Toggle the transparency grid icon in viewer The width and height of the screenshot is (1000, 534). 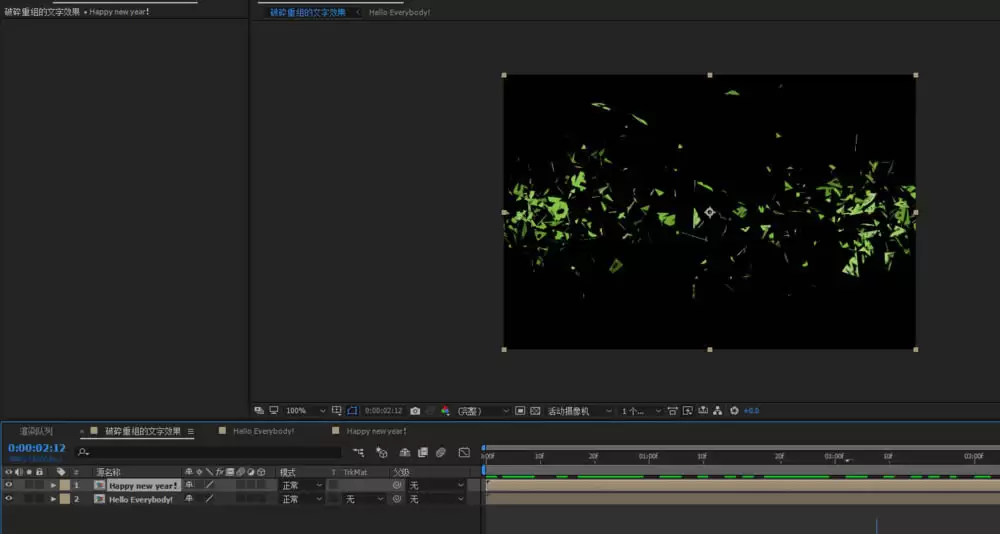tap(535, 411)
